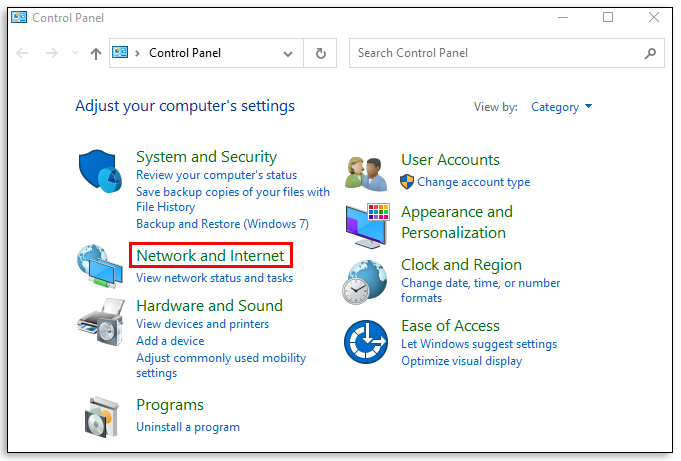The image size is (681, 461).
Task: Click Change account type link
Action: [473, 182]
